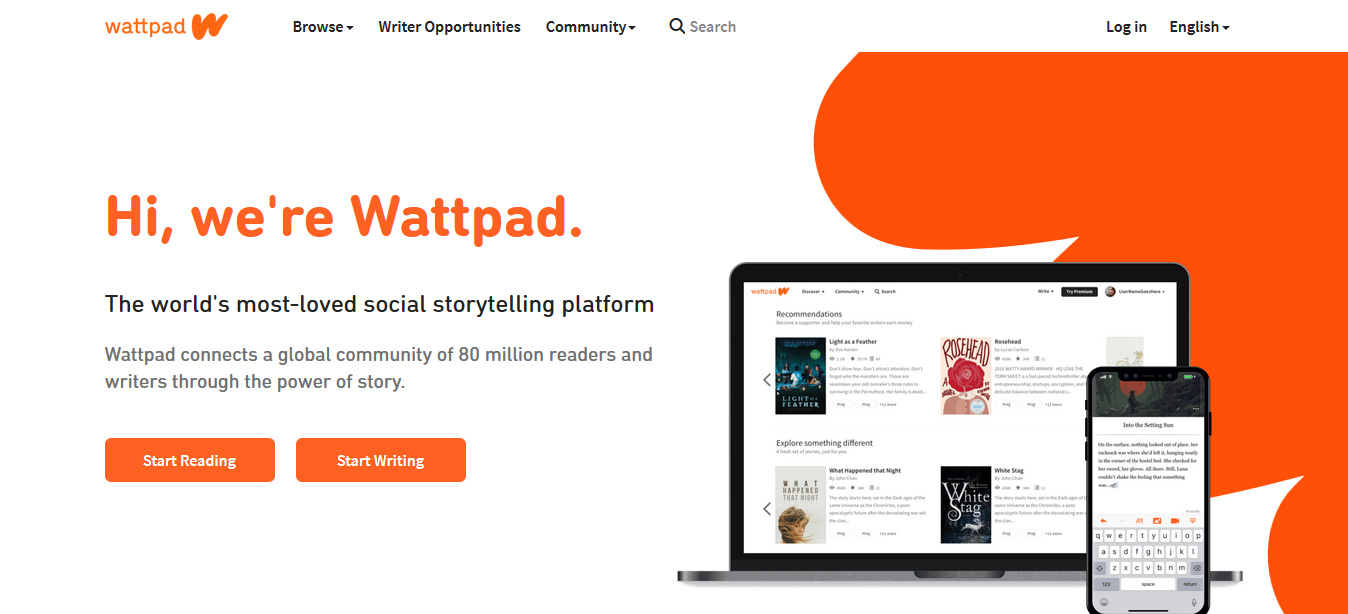Click user avatar in laptop mockup header
The width and height of the screenshot is (1348, 614).
click(1110, 292)
